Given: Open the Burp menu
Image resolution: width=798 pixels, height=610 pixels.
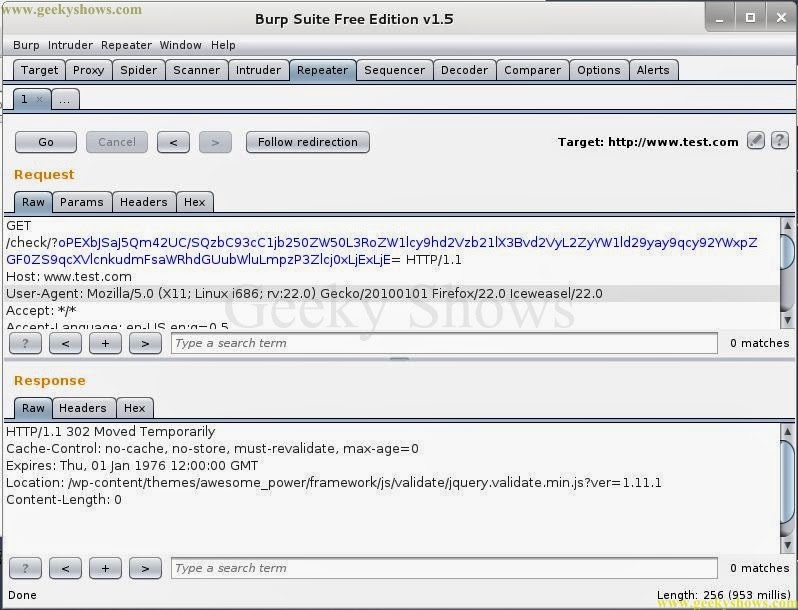Looking at the screenshot, I should 26,45.
